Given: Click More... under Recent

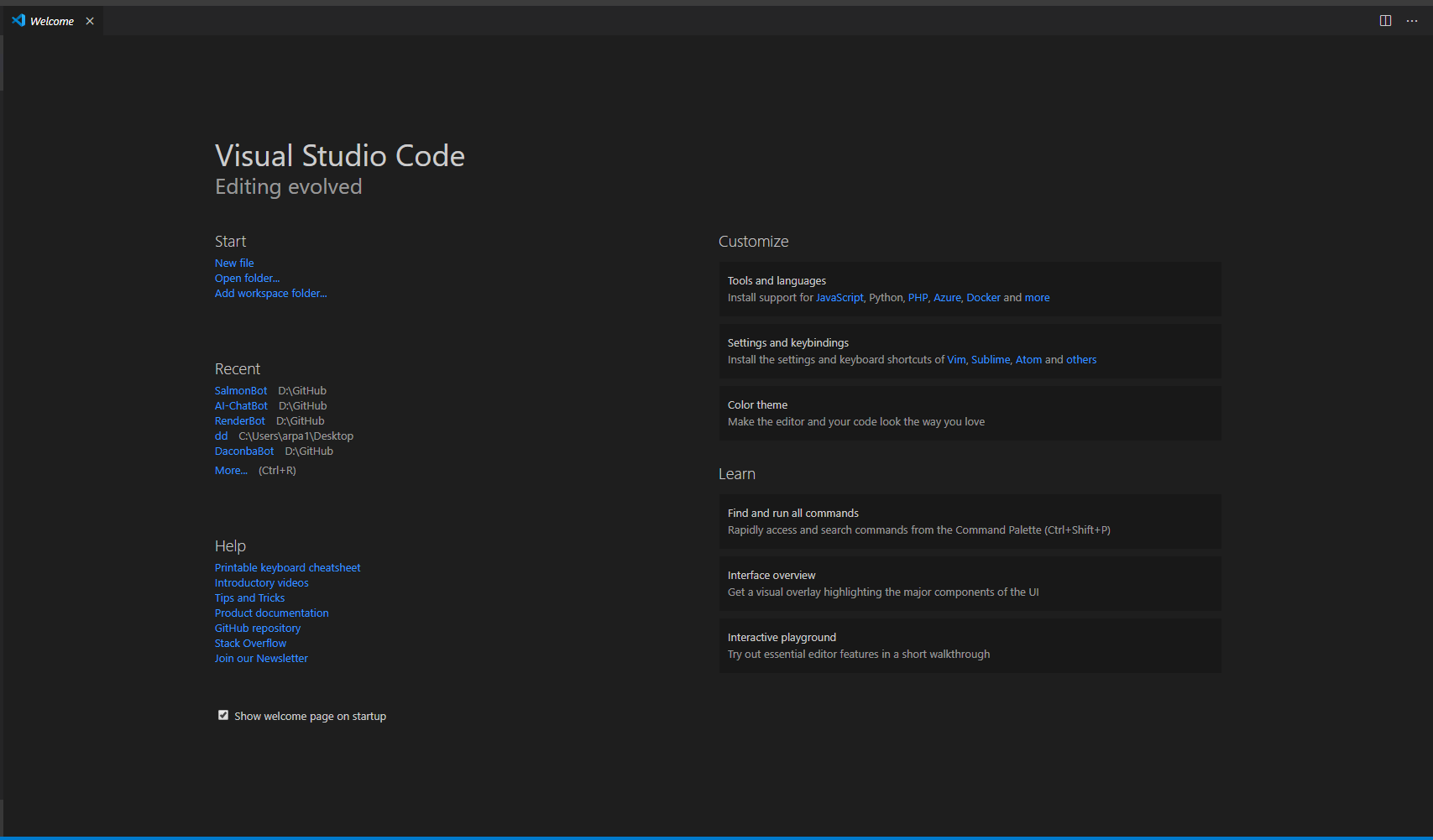Looking at the screenshot, I should pos(231,470).
